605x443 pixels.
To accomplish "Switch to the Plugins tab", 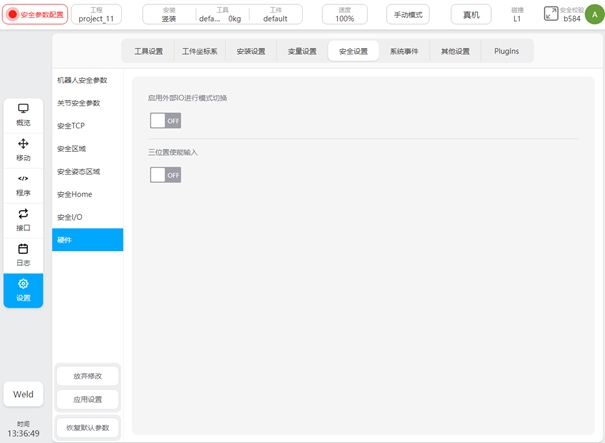I will click(x=506, y=51).
